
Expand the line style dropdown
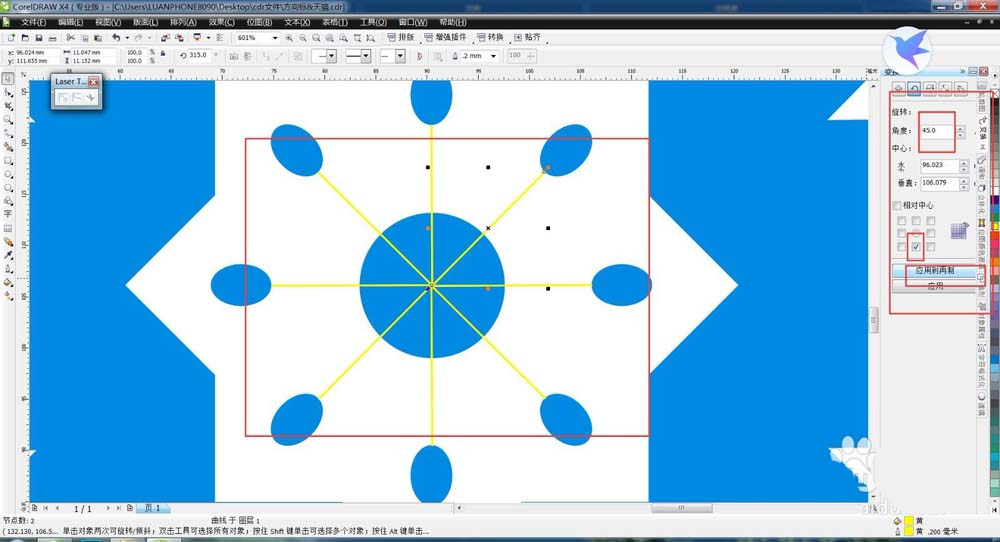click(x=366, y=56)
